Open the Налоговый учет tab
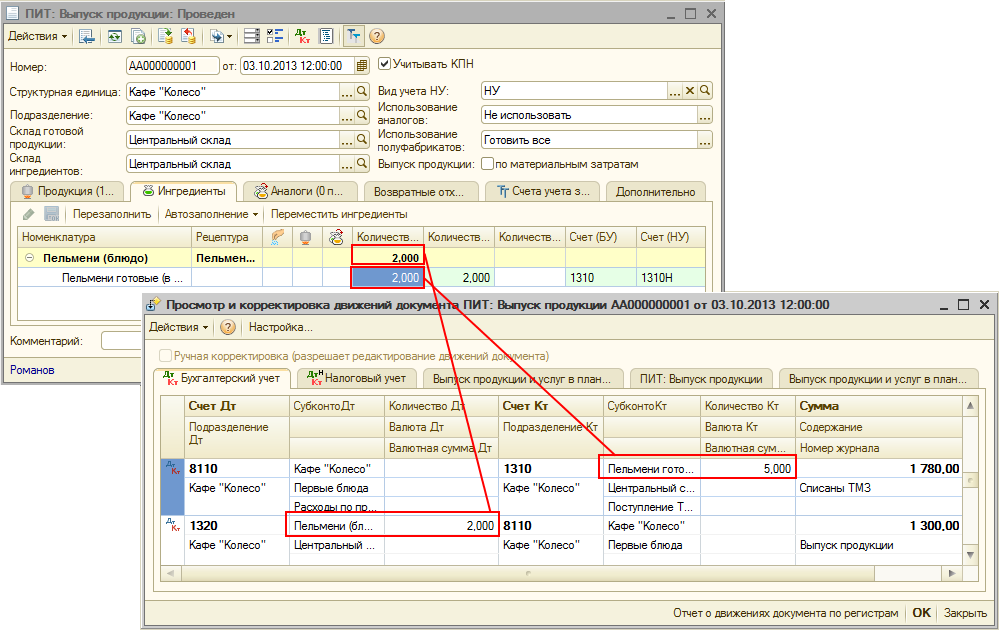Screen dimensions: 999x630 click(359, 379)
